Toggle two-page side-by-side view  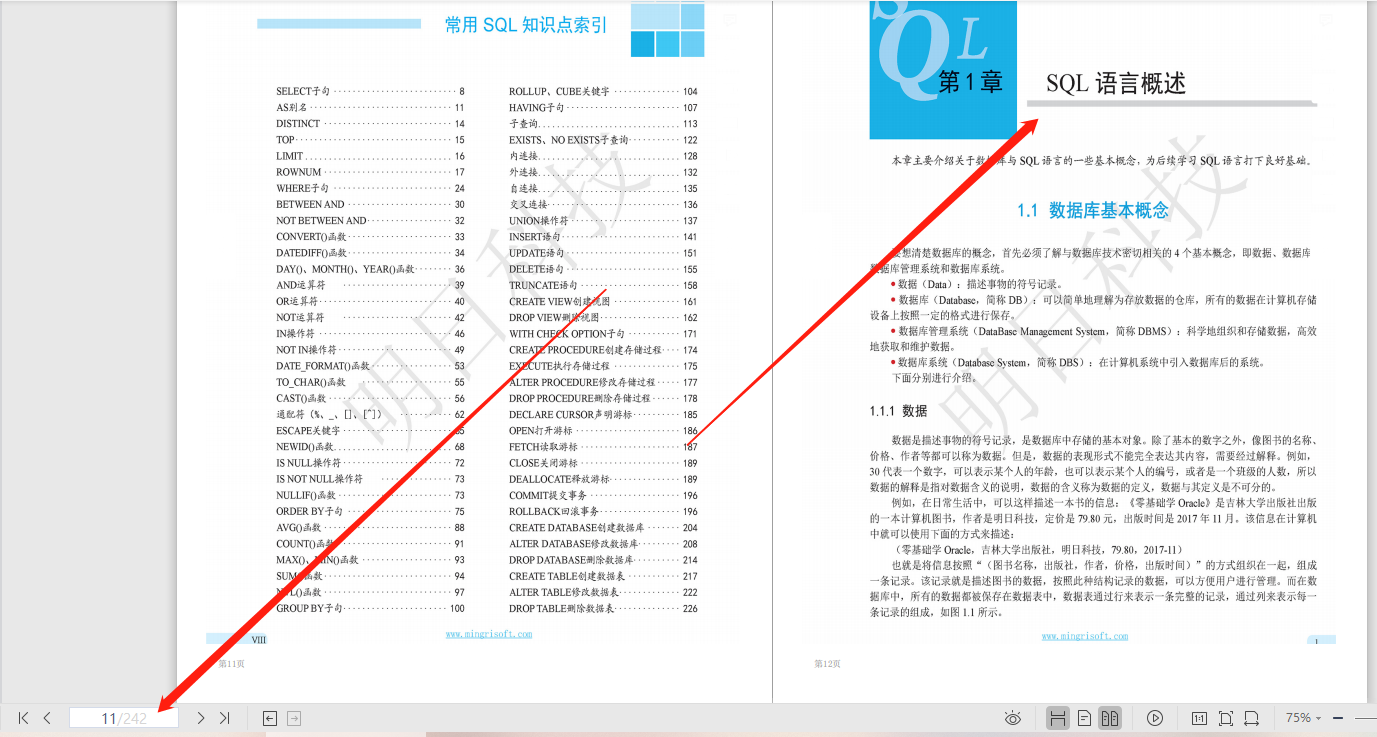1109,718
